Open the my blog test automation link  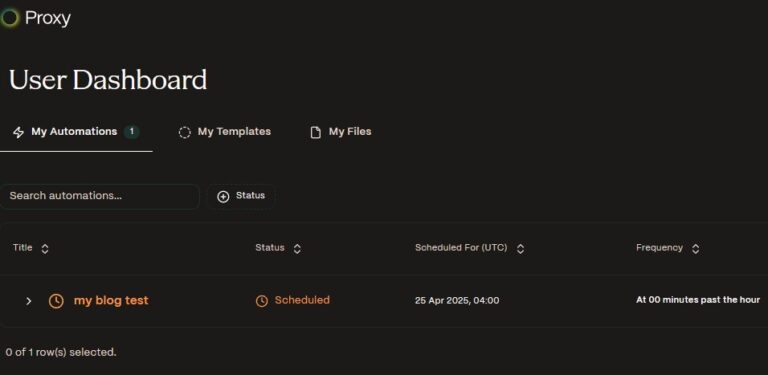(x=111, y=300)
